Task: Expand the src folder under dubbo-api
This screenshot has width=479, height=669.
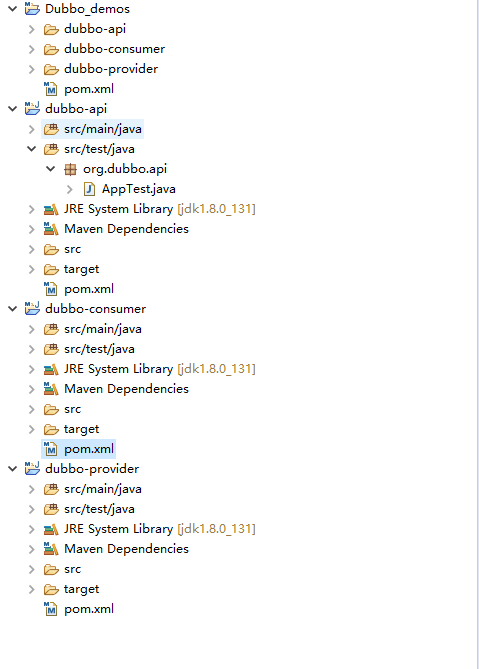Action: (32, 249)
